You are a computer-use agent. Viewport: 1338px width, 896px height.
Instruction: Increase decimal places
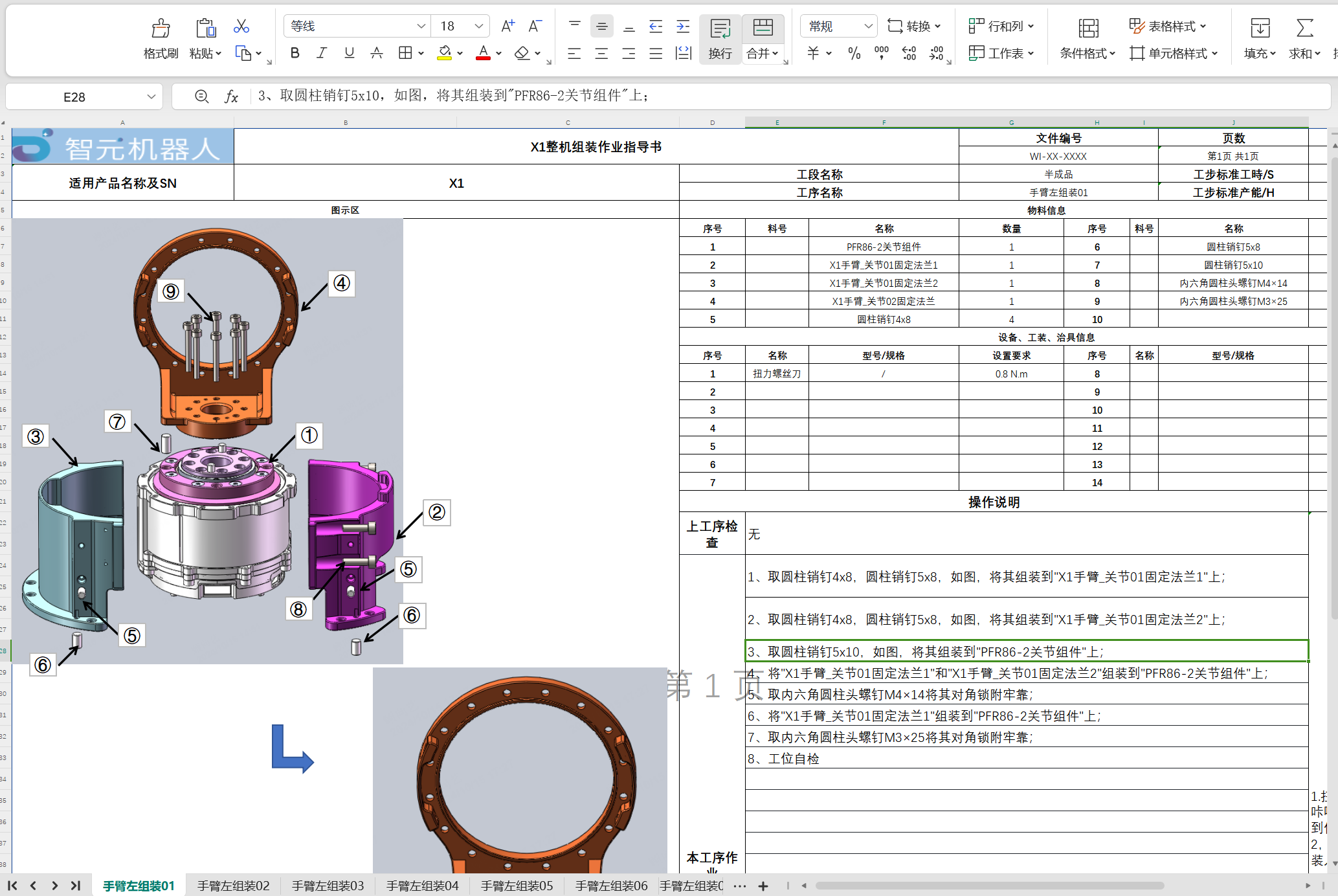[909, 53]
